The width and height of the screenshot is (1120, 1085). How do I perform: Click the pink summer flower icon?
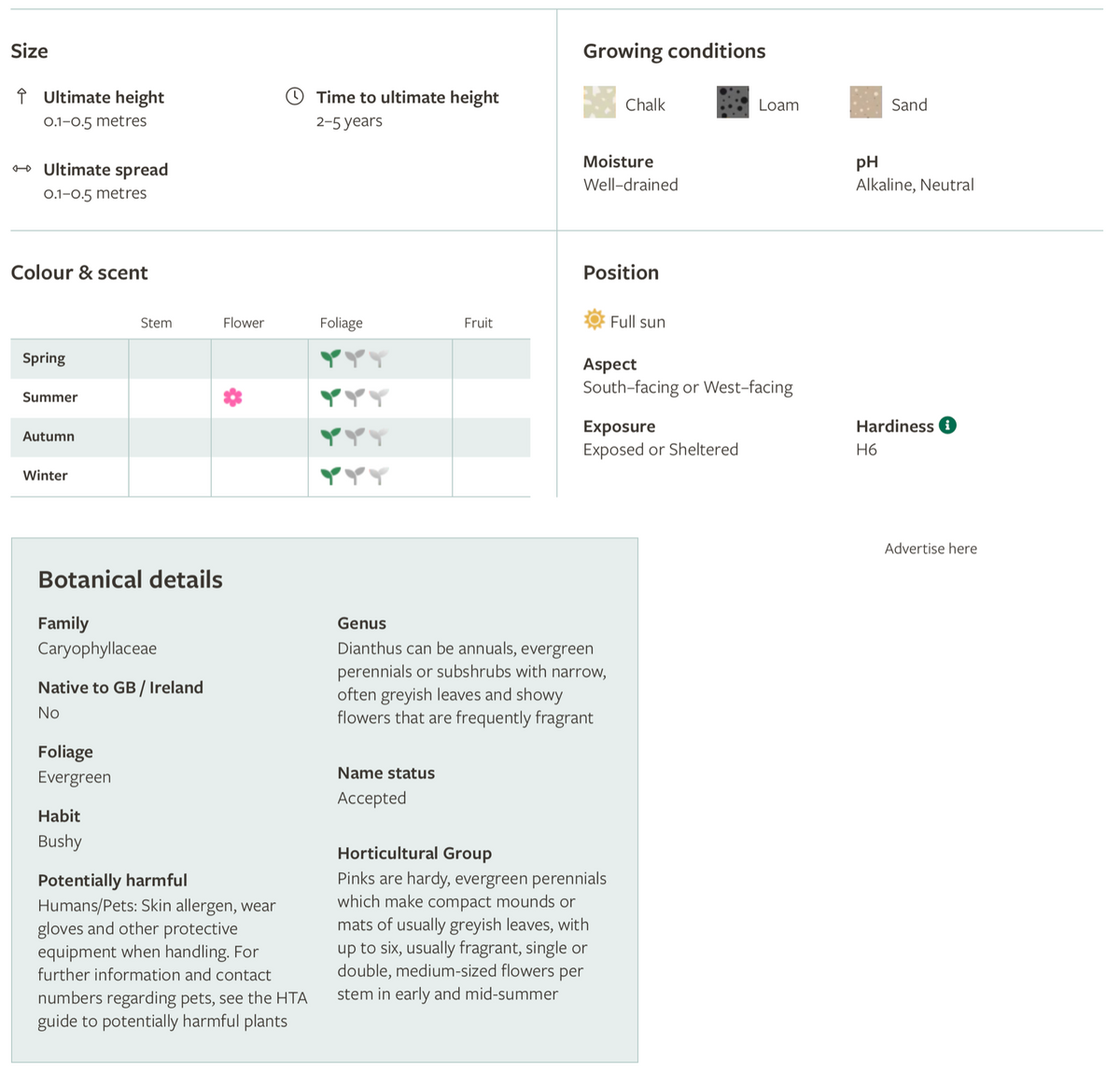coord(233,397)
